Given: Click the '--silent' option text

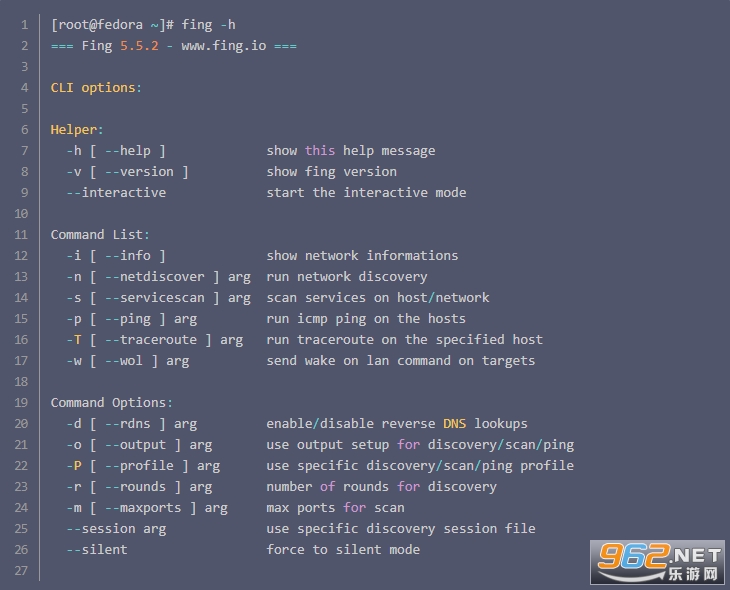Looking at the screenshot, I should point(96,549).
